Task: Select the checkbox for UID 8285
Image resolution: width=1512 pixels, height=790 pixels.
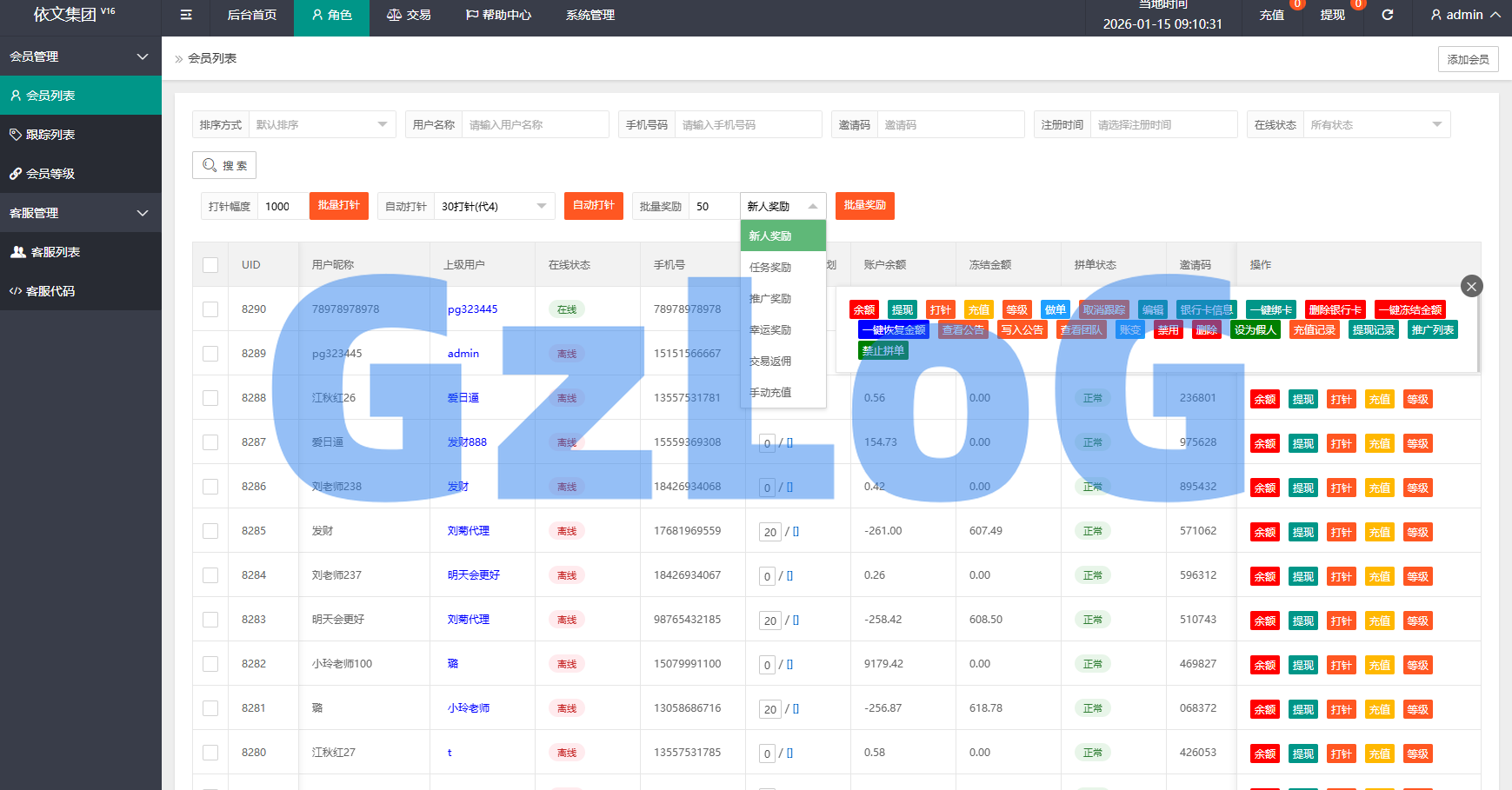Action: tap(210, 531)
